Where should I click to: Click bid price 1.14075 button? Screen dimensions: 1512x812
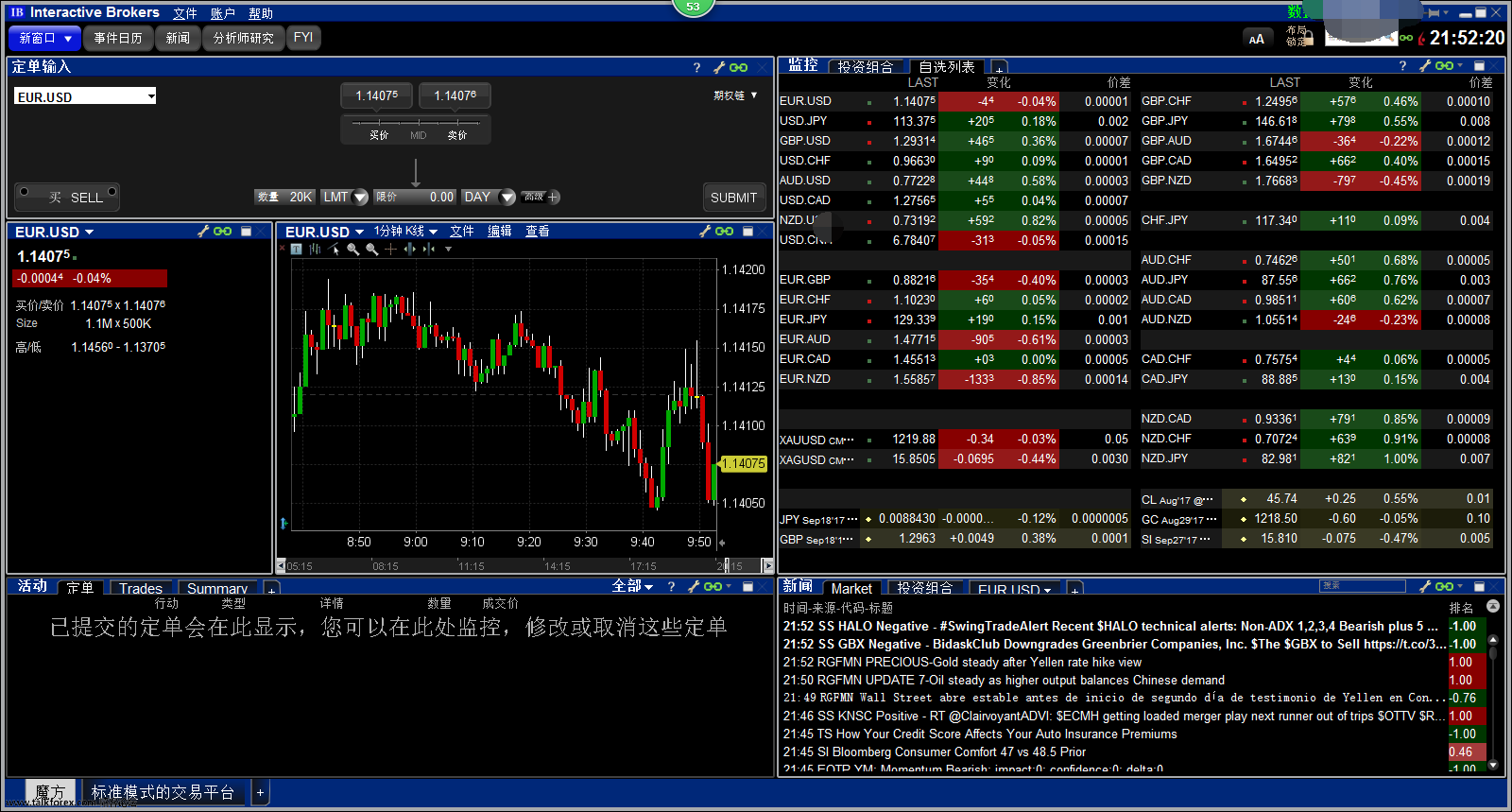pos(376,95)
